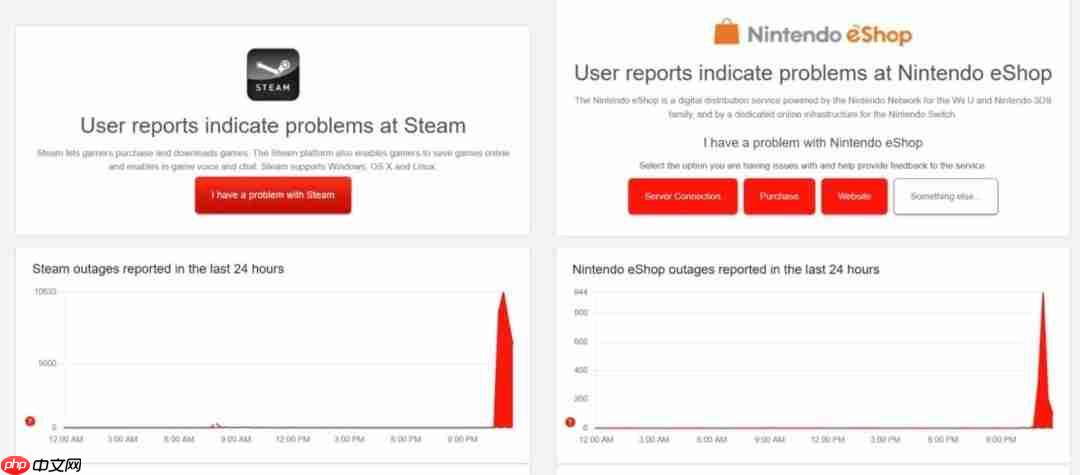Open the red help icon on Nintendo eShop chart

click(570, 422)
